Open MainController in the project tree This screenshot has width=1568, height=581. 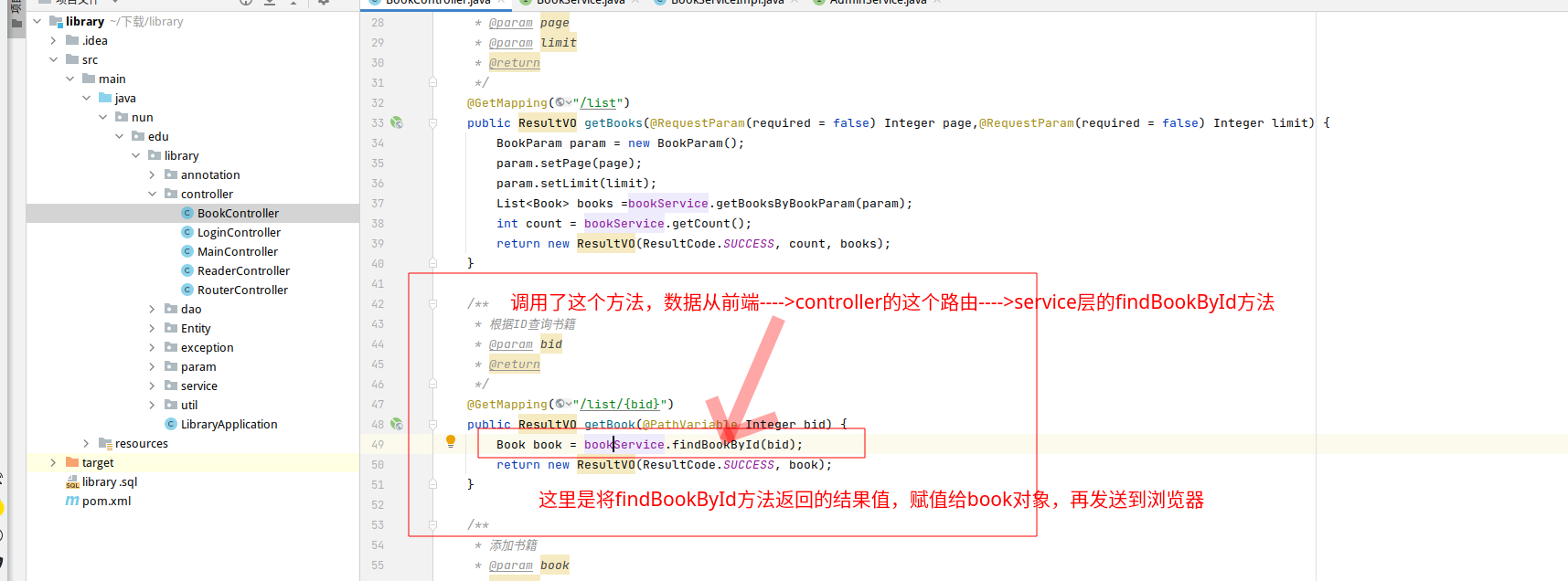pos(229,251)
